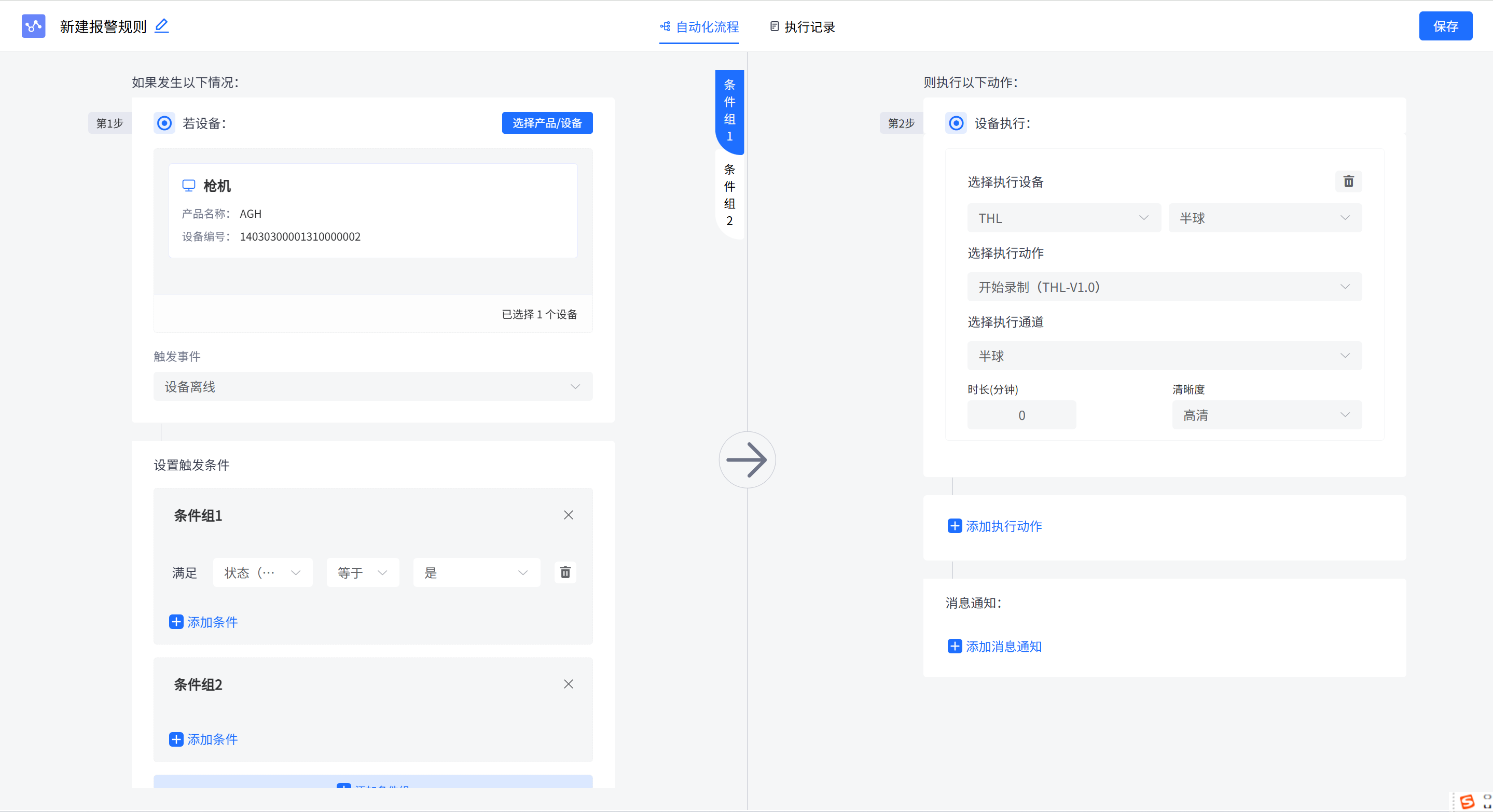Remove 条件组2 with its X button
Screen dimensions: 1493x812
point(569,684)
